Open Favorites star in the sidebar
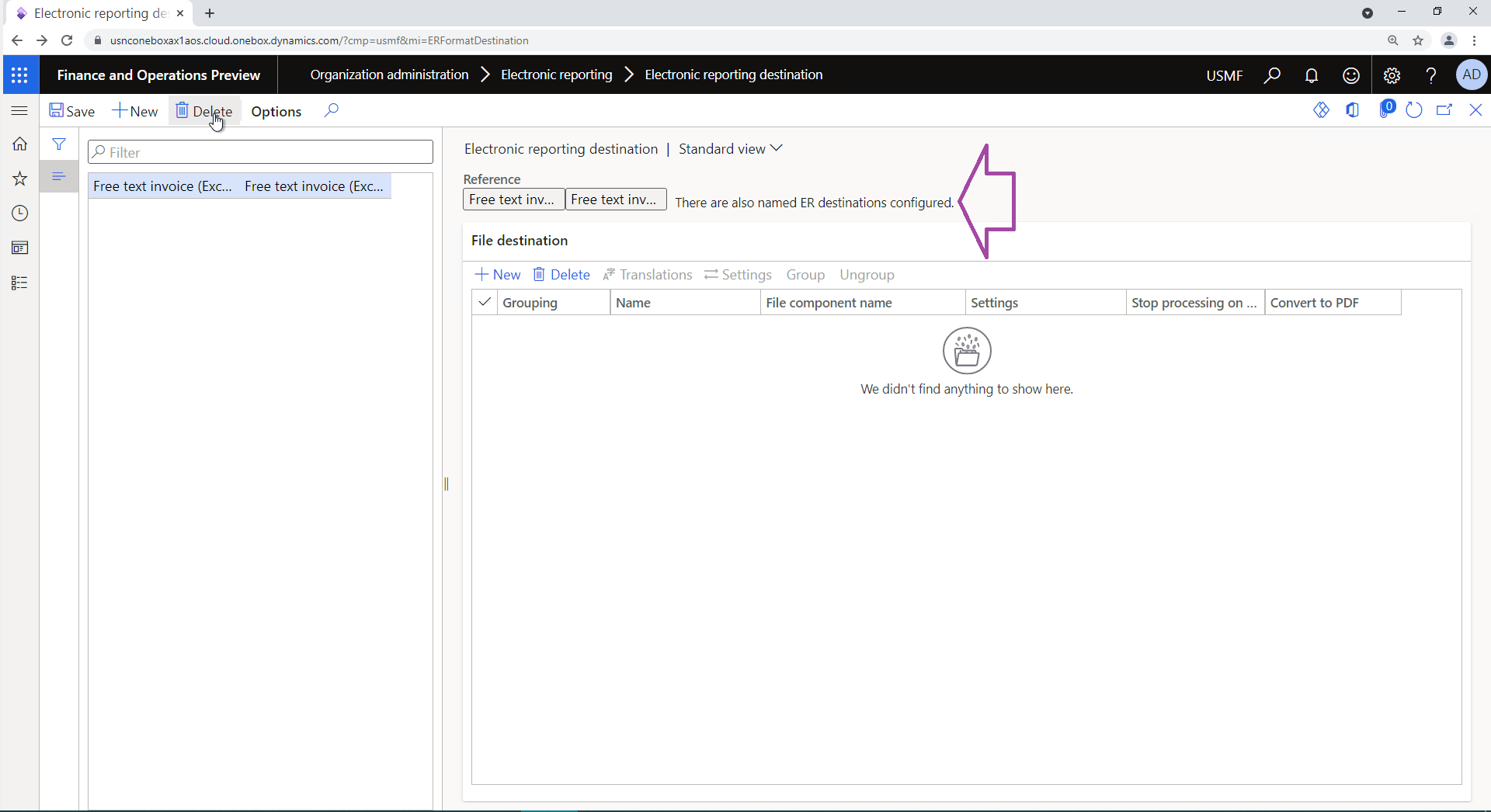This screenshot has width=1491, height=812. coord(20,179)
